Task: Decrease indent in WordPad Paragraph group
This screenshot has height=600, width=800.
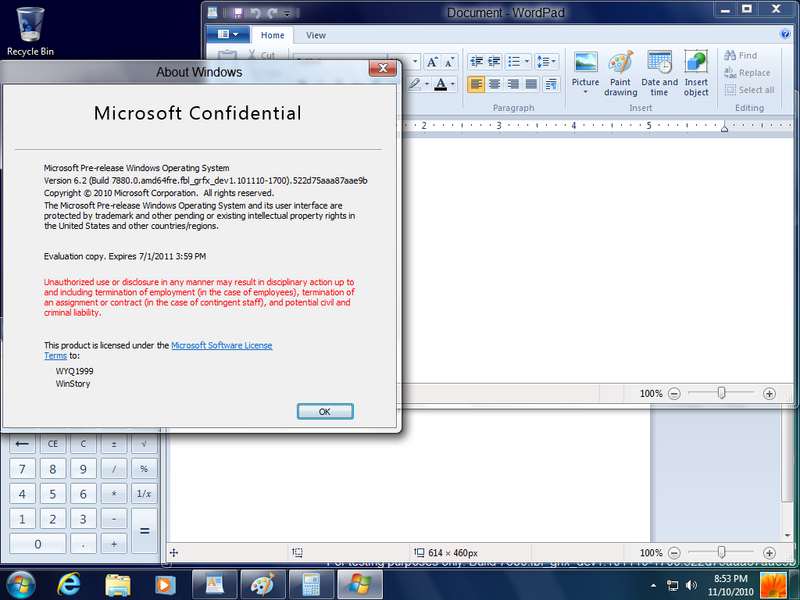Action: click(x=477, y=62)
